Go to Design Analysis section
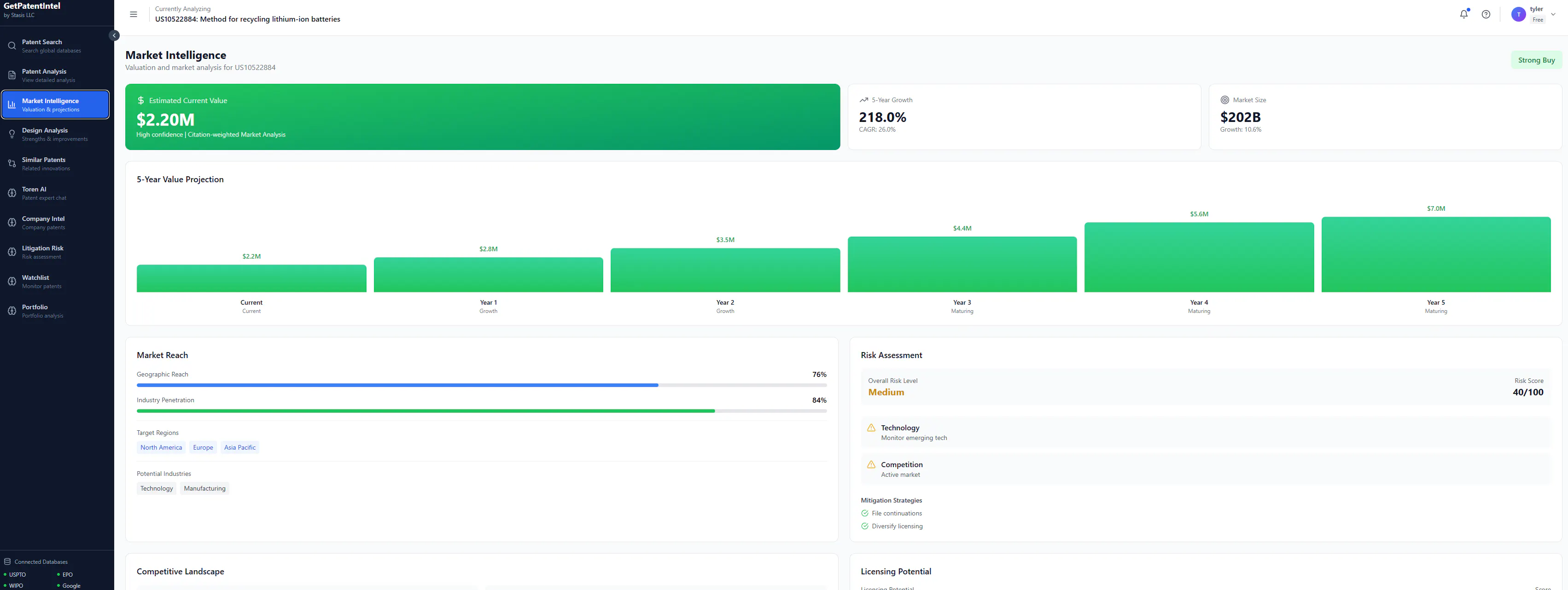The height and width of the screenshot is (590, 1568). click(55, 134)
